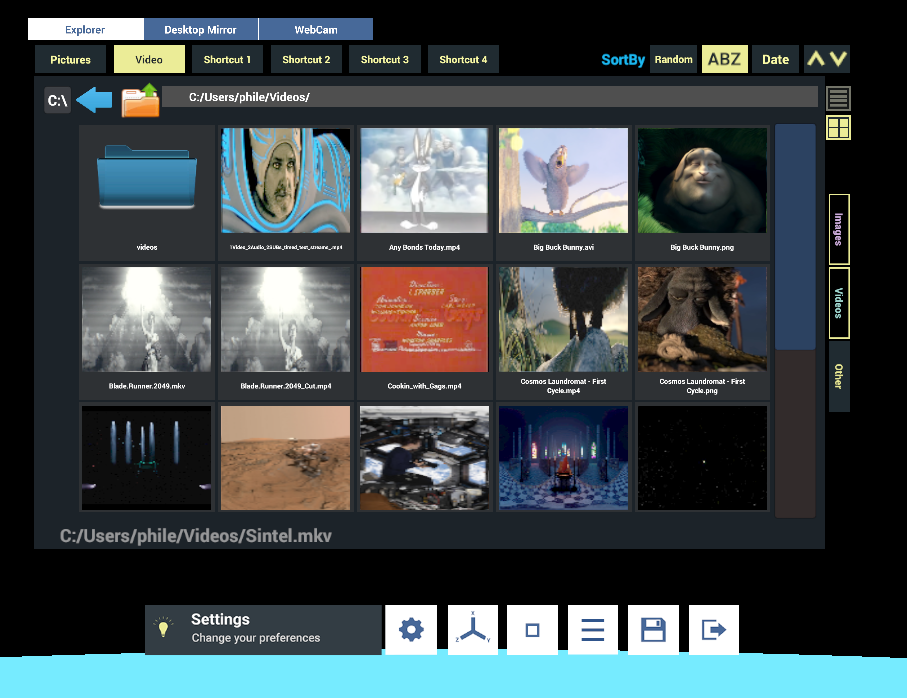Select the space station interior thumbnail
Screen dimensions: 907x698
(425, 458)
